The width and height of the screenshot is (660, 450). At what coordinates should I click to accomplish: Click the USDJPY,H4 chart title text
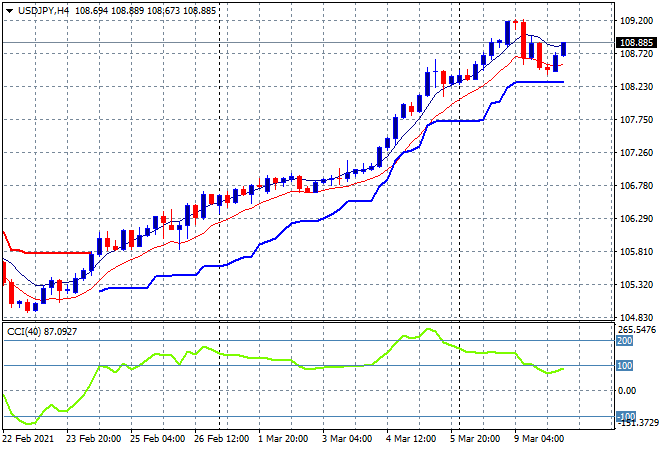[42, 9]
